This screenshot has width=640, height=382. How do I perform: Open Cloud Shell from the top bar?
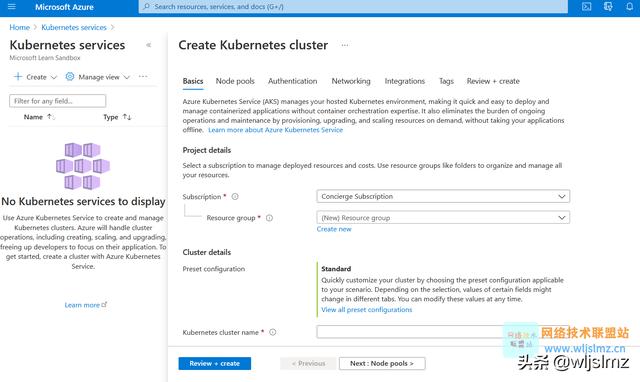pyautogui.click(x=587, y=7)
